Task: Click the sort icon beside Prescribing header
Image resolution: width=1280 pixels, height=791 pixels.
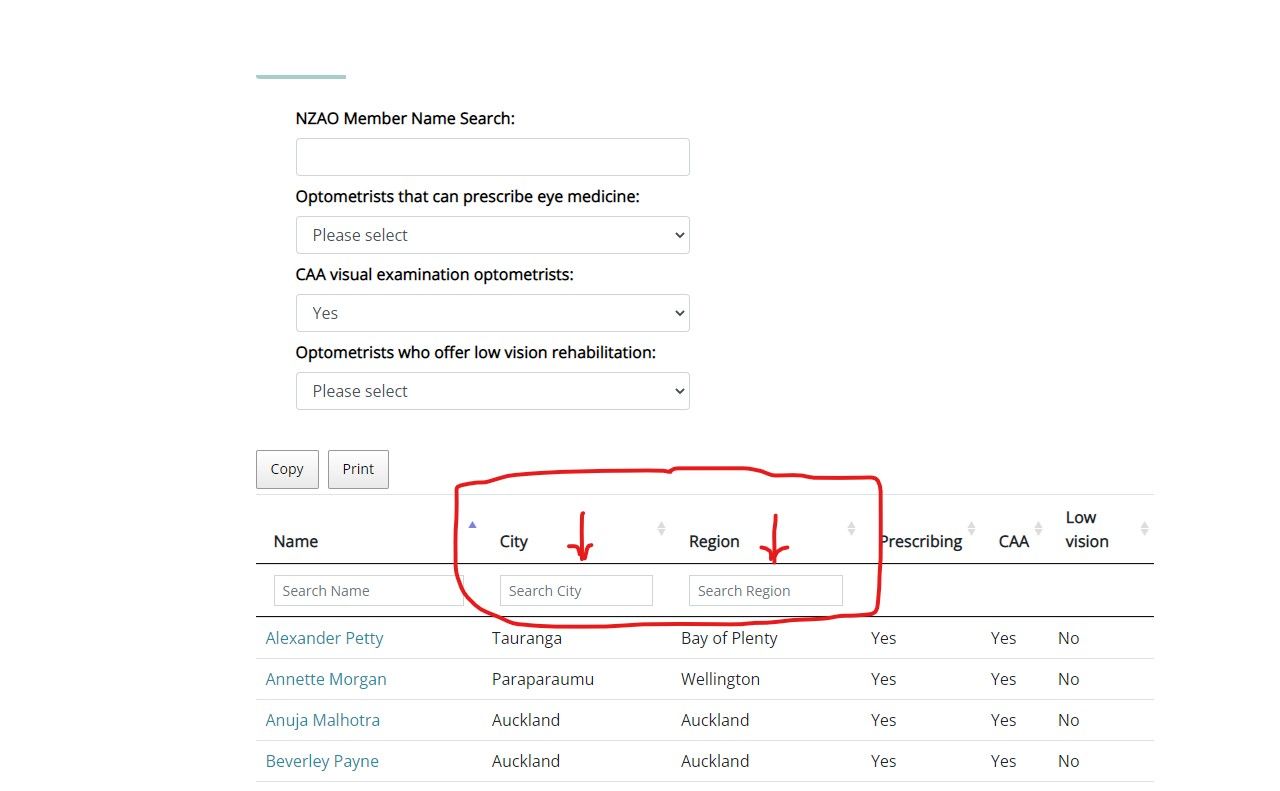Action: pos(970,528)
